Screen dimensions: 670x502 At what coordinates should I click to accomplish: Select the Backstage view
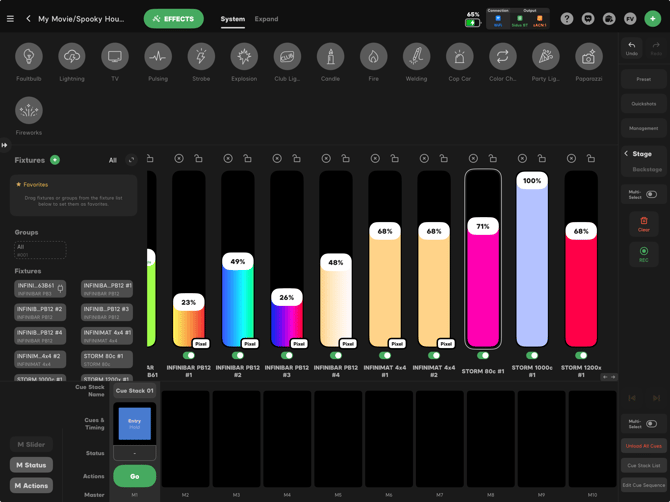coord(647,169)
